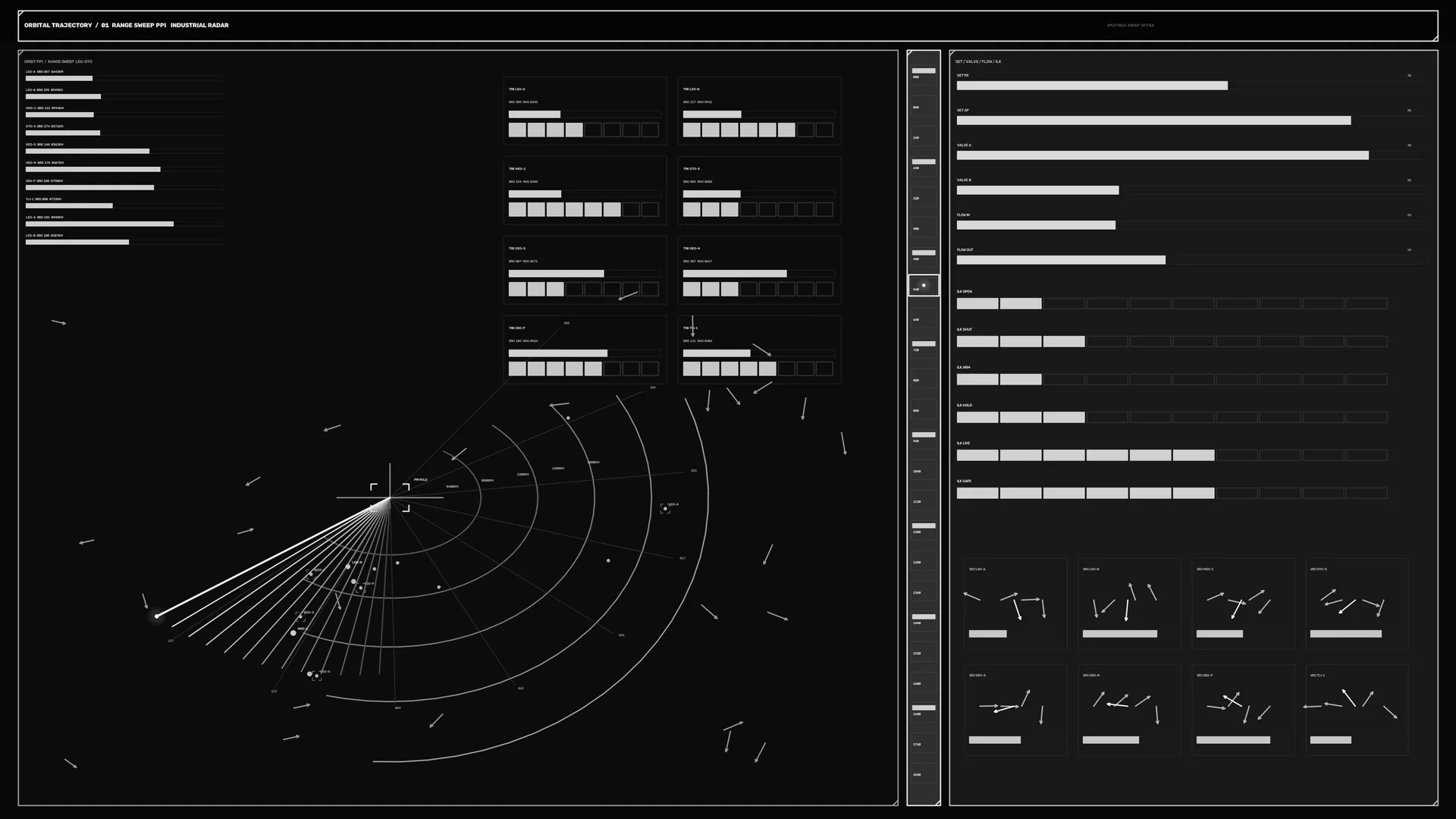Click the GEO-S target marker on radar
1456x819 pixels.
300,617
